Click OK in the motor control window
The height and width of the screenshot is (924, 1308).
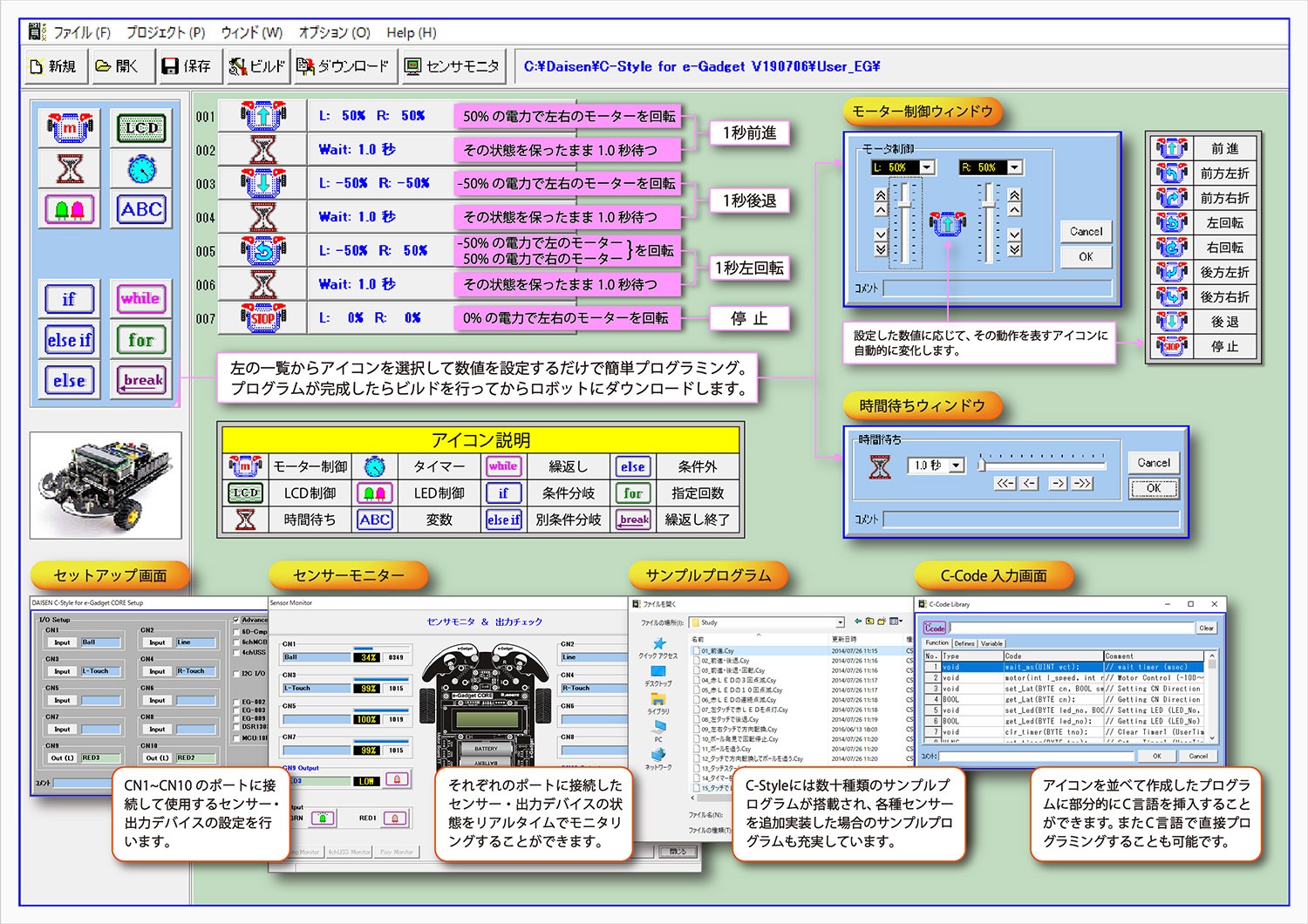pyautogui.click(x=1086, y=256)
